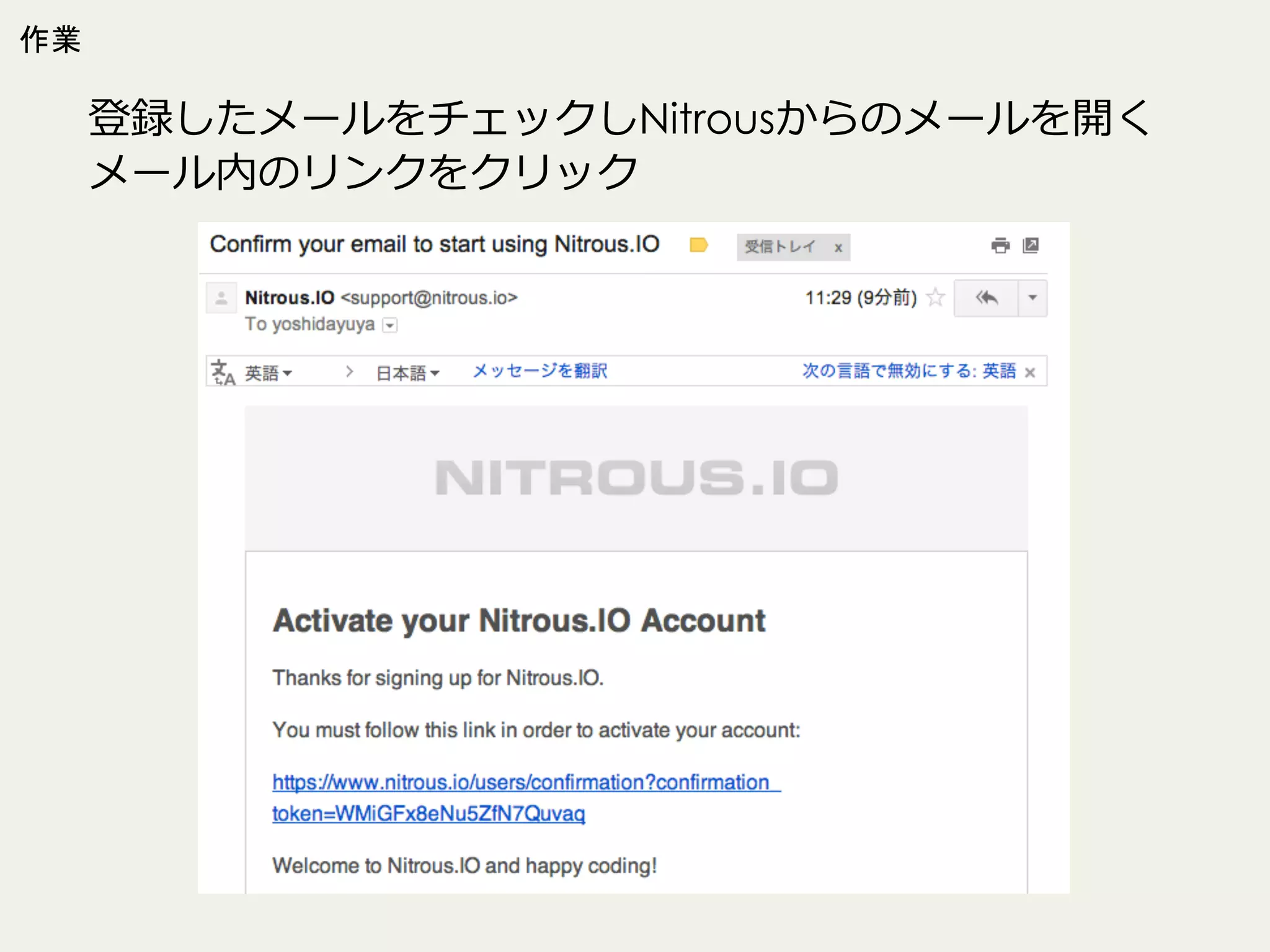This screenshot has height=952, width=1270.
Task: Click 'Activate your Nitrous.IO Account' heading
Action: pos(519,621)
